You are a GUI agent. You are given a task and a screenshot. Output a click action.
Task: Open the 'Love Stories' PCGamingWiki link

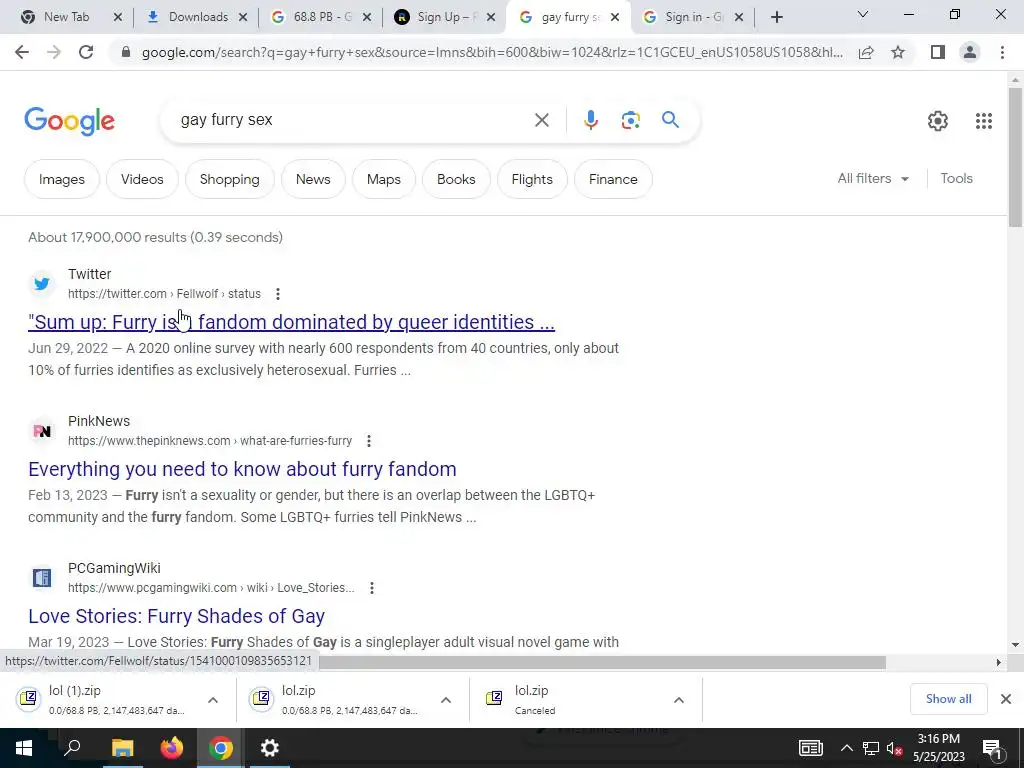pyautogui.click(x=176, y=616)
